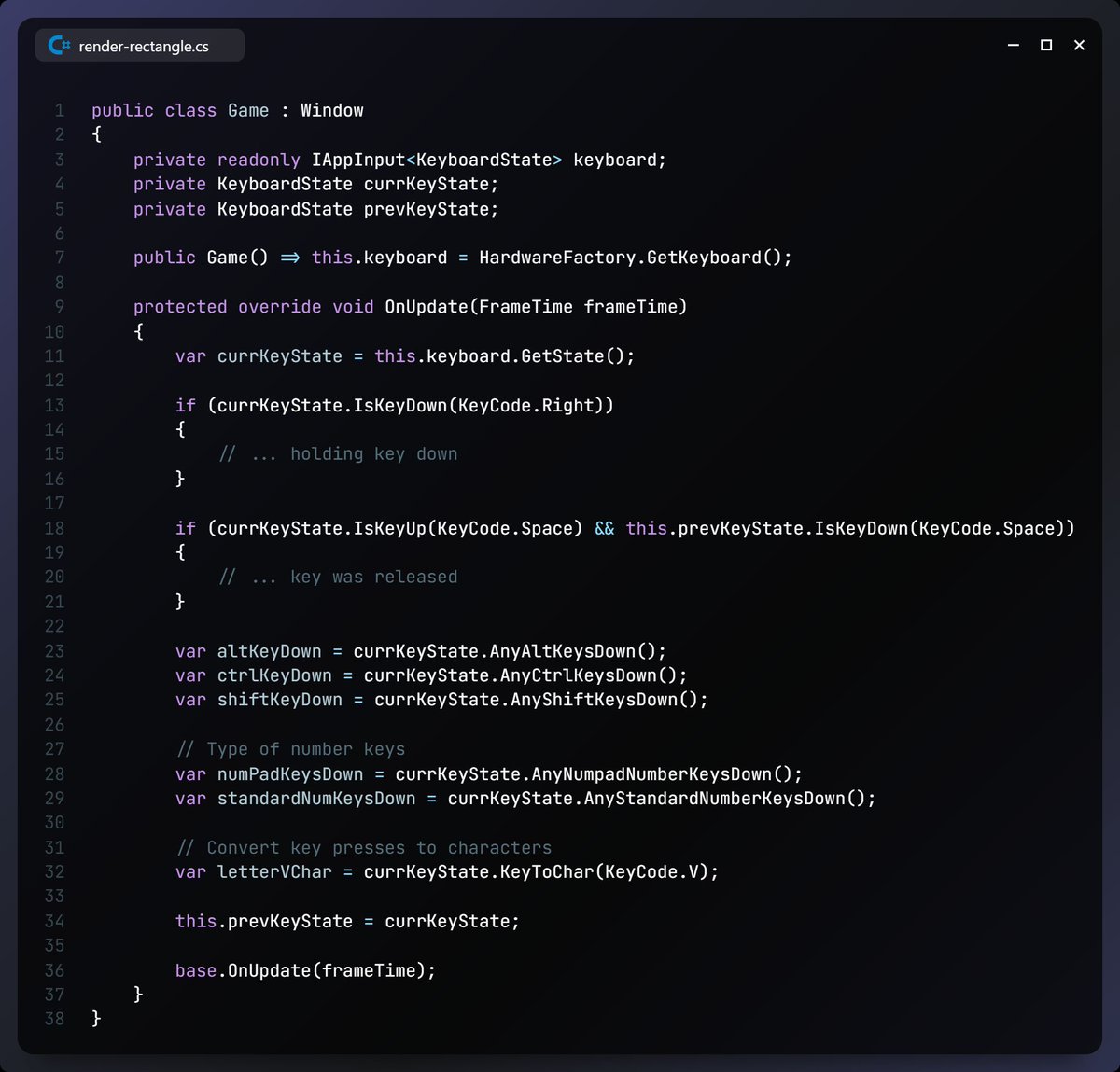Image resolution: width=1120 pixels, height=1072 pixels.
Task: Click 'numPadKeysDown' variable on line 28
Action: (x=290, y=773)
